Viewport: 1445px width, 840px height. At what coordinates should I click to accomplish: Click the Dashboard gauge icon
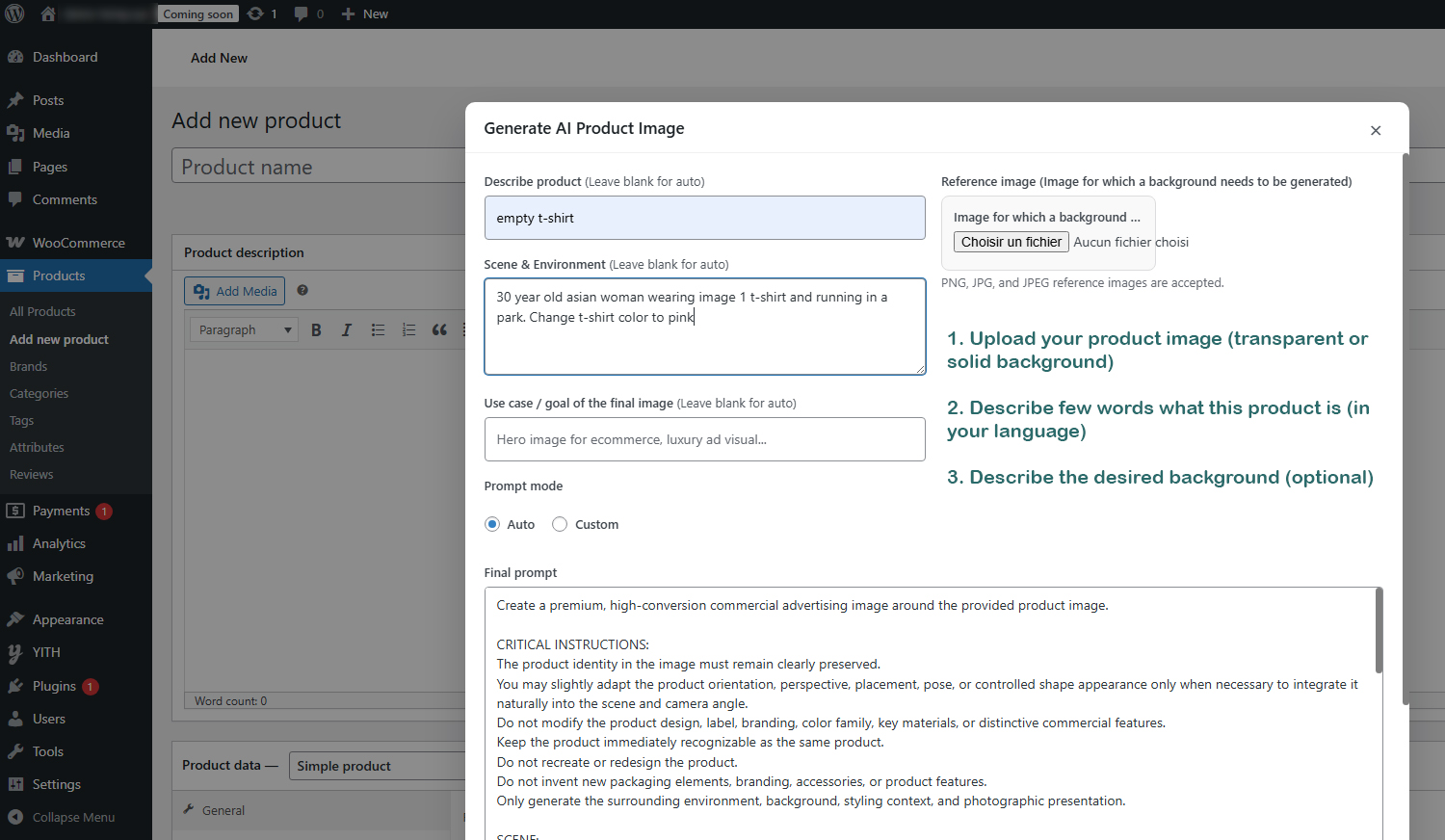(15, 57)
